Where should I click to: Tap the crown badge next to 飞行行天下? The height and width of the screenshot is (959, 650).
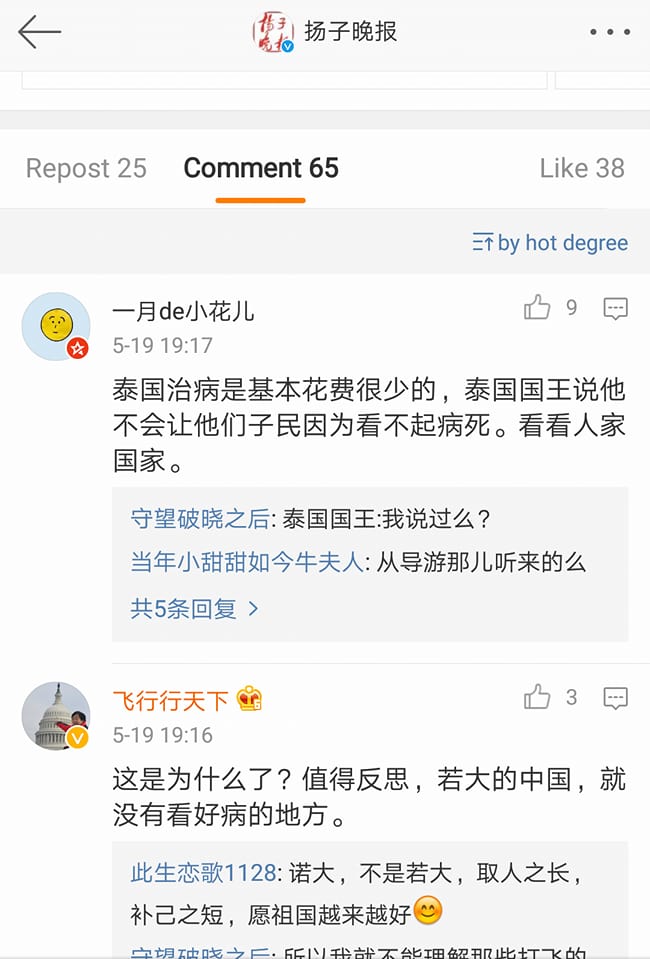pyautogui.click(x=249, y=698)
